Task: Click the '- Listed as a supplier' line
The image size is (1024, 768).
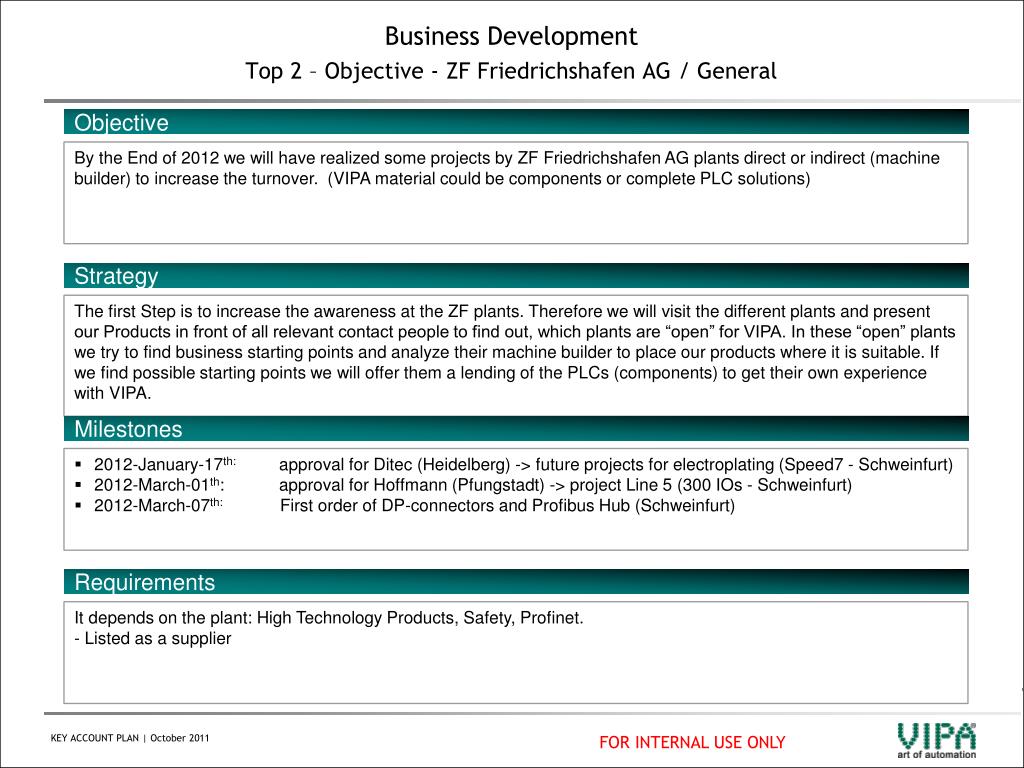Action: click(x=153, y=639)
